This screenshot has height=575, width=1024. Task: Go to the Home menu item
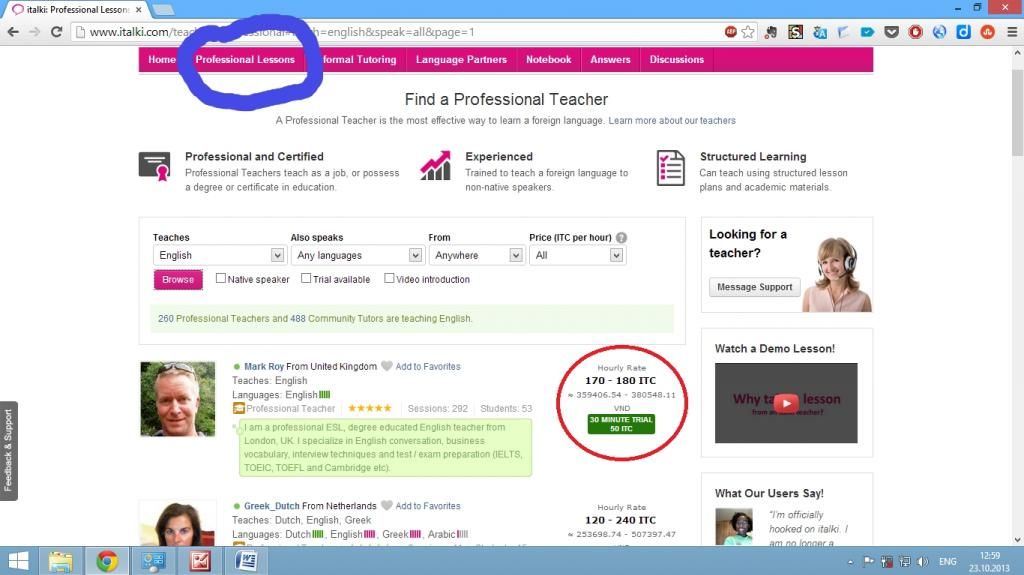(161, 59)
